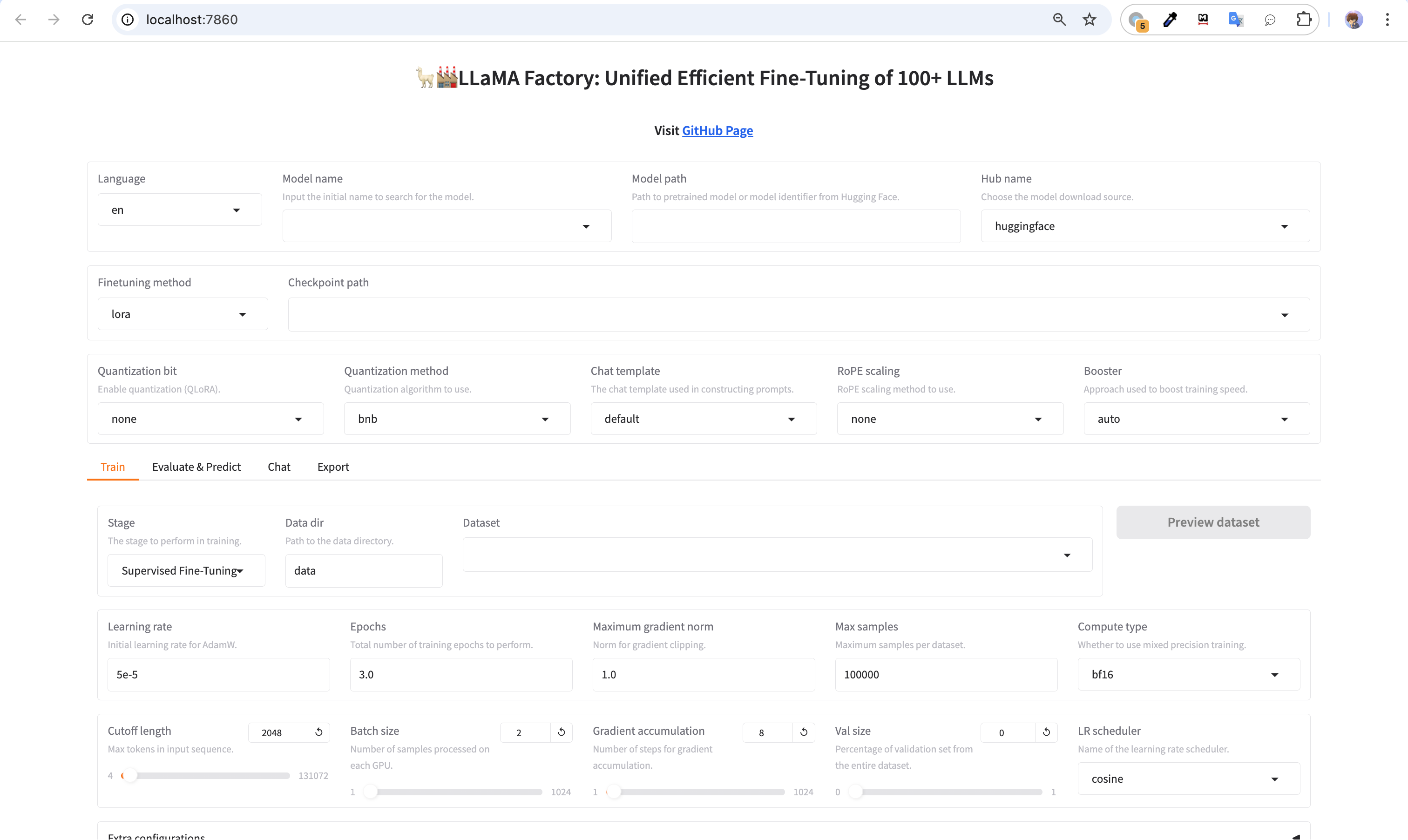Image resolution: width=1408 pixels, height=840 pixels.
Task: Adjust the Cutoff length slider
Action: coord(205,775)
